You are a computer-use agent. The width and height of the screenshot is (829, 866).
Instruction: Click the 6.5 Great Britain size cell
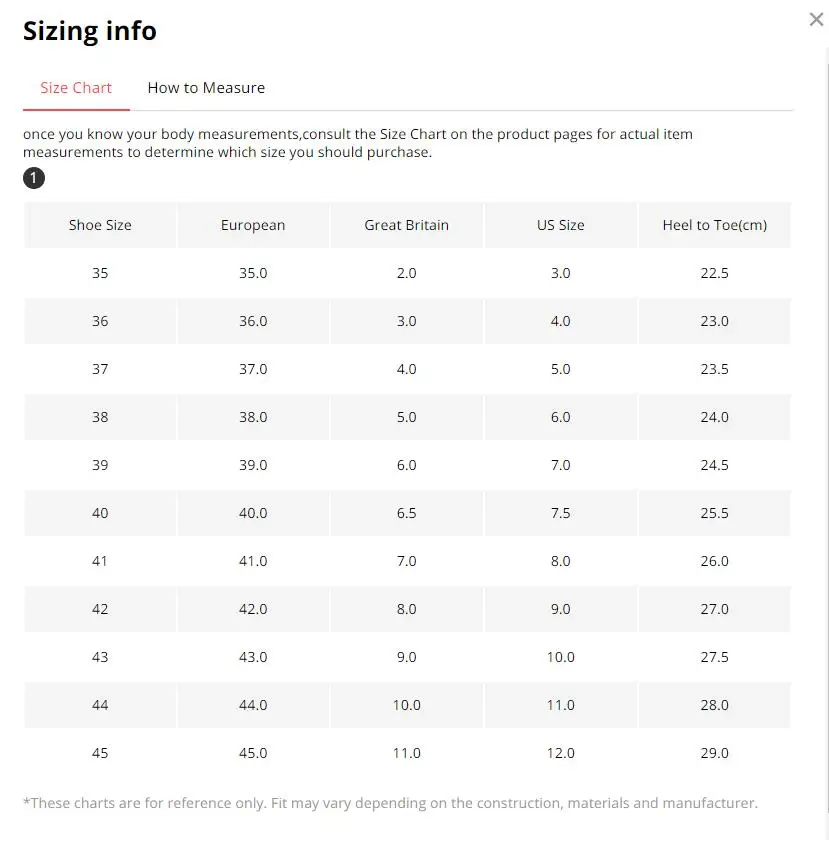click(x=406, y=513)
